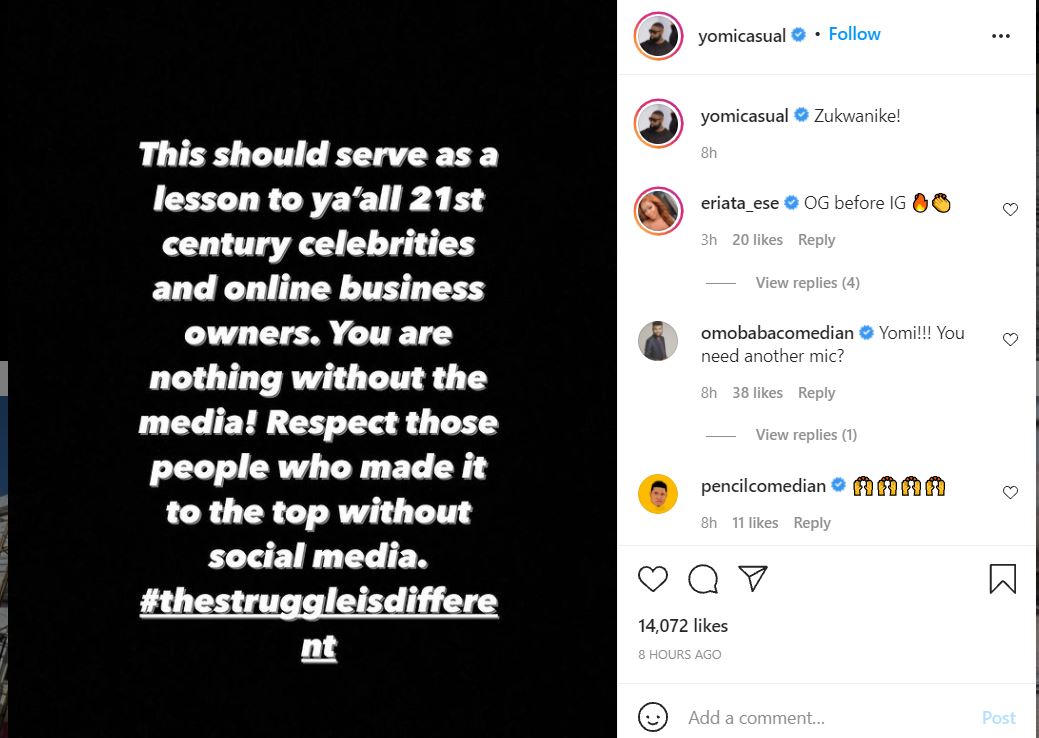
Task: Open the emoji picker smiley icon
Action: (x=653, y=717)
